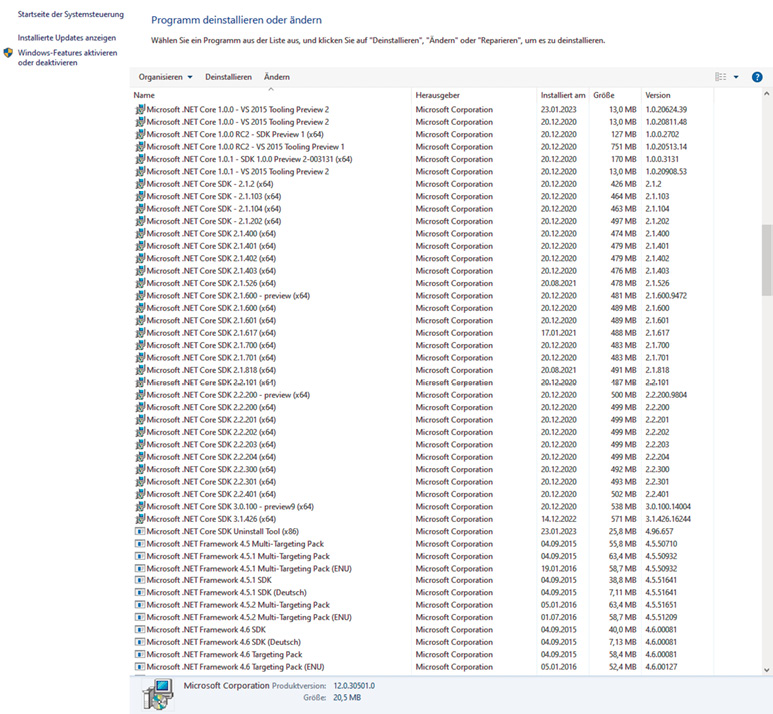Click install date 17.01.2021

click(x=559, y=332)
